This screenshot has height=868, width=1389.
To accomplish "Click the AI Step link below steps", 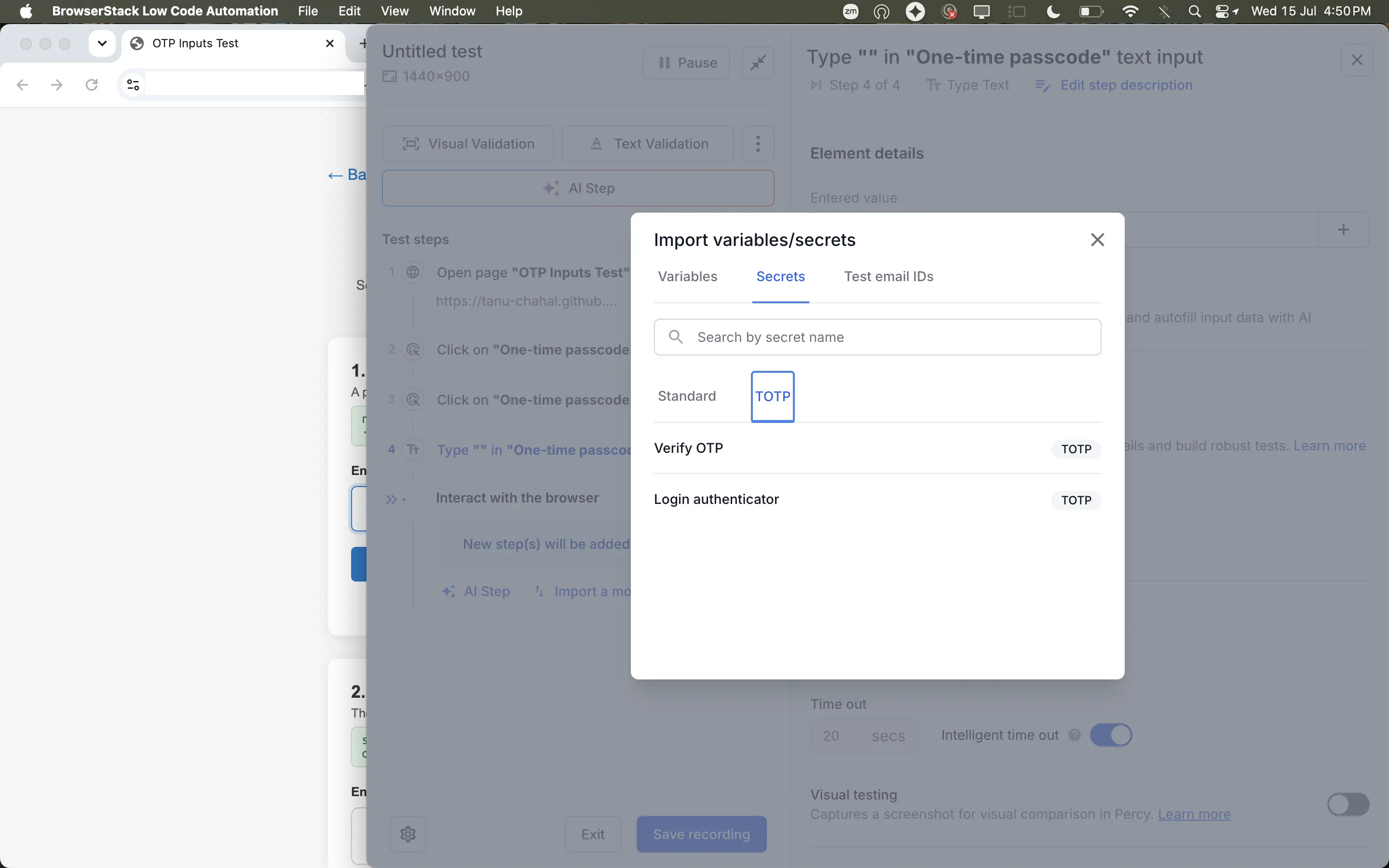I will [476, 591].
